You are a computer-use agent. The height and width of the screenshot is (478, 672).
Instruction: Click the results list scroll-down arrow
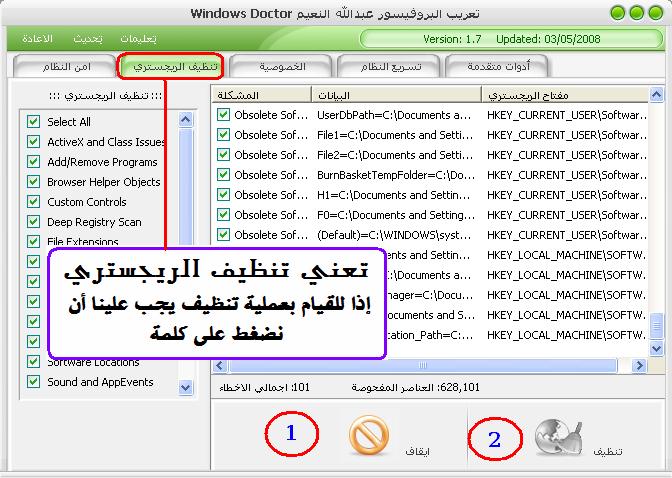[x=656, y=348]
